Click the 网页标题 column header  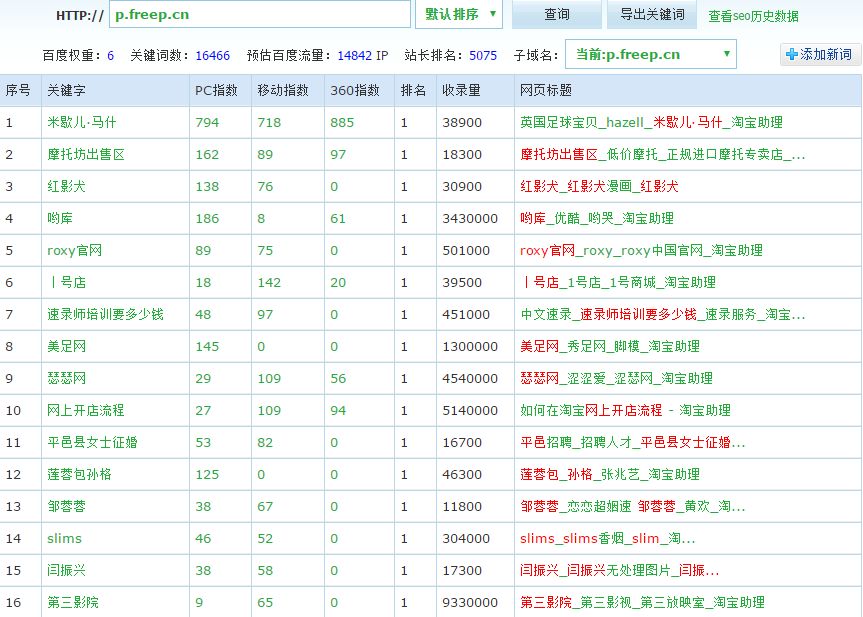click(545, 90)
